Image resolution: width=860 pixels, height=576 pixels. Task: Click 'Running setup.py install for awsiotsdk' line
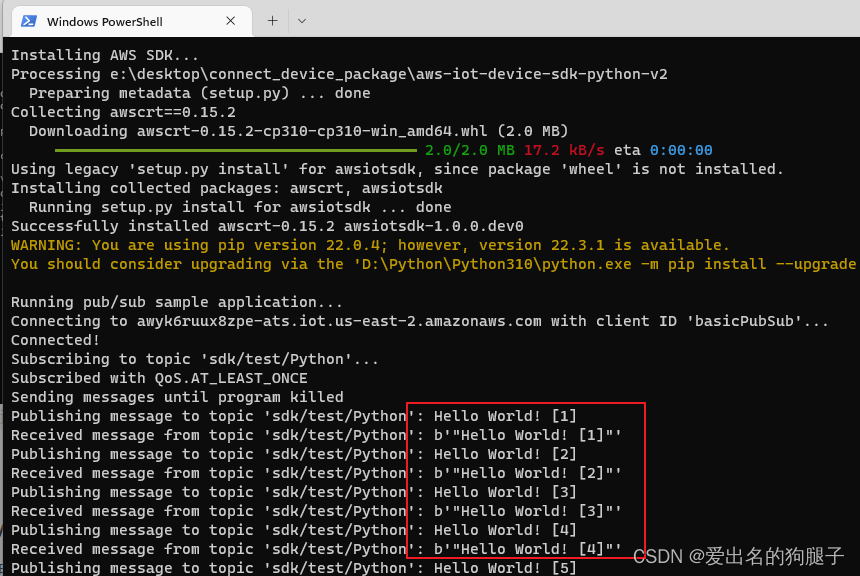click(240, 207)
